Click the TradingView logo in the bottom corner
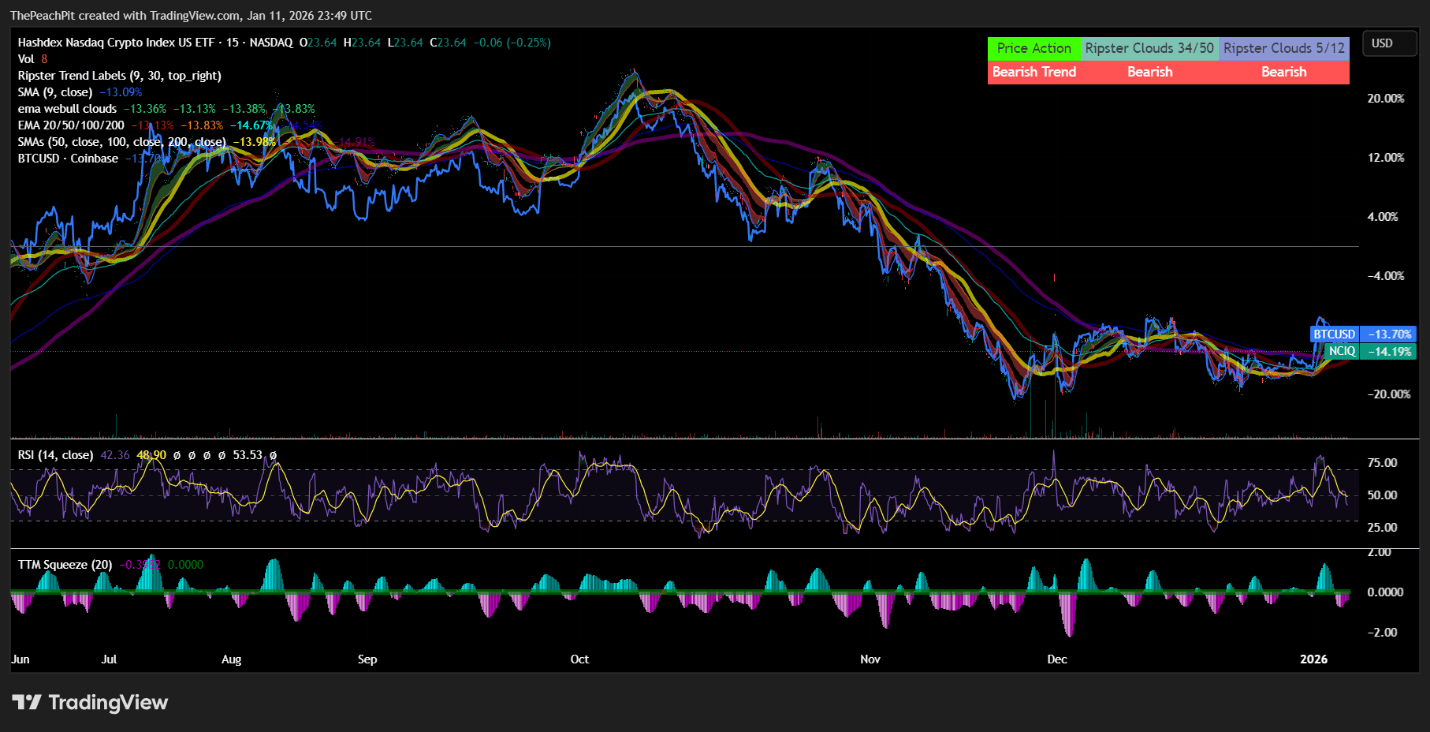Screen dimensions: 1430x732 pos(90,702)
